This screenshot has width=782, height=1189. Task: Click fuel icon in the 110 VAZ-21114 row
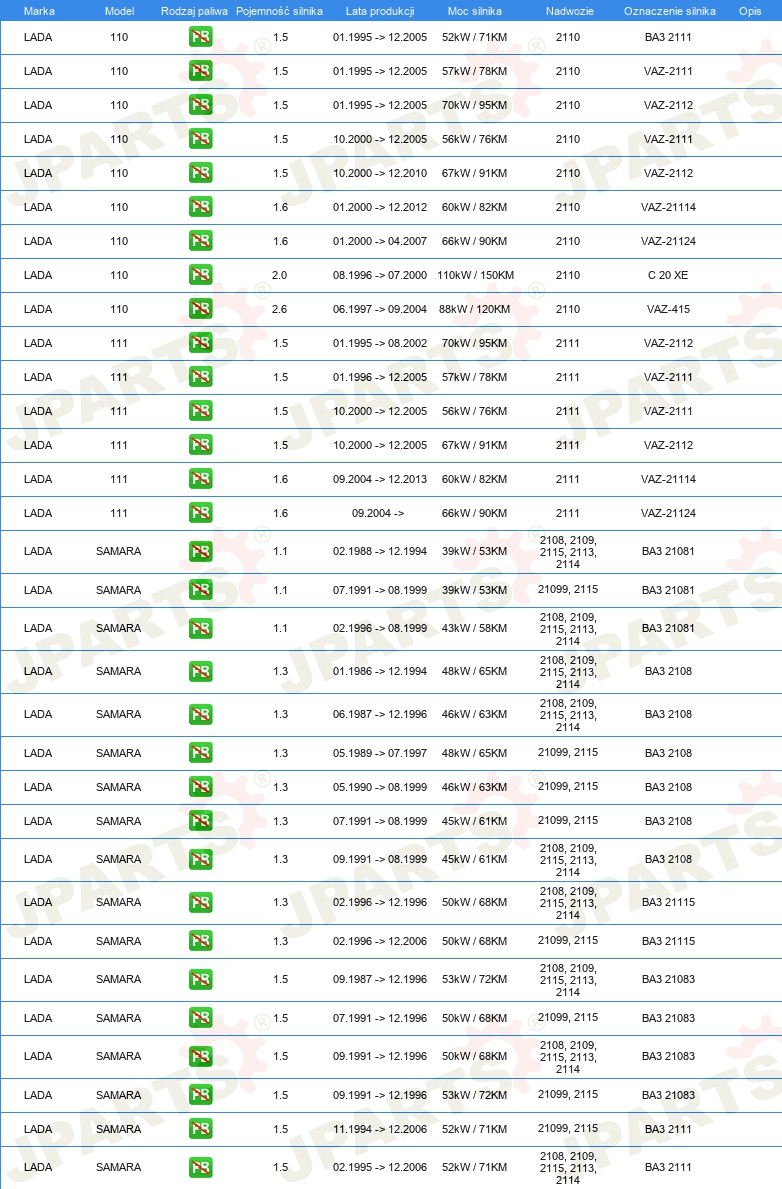[x=200, y=207]
